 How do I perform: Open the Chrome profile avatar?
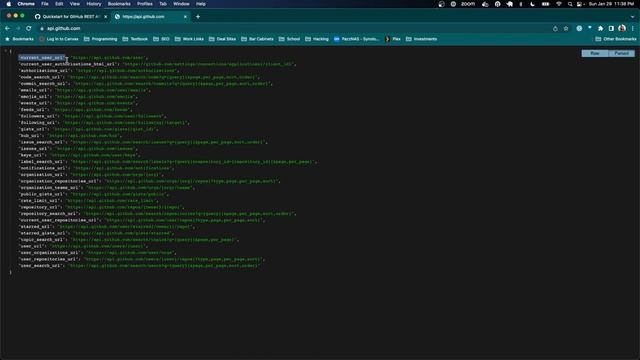click(622, 29)
